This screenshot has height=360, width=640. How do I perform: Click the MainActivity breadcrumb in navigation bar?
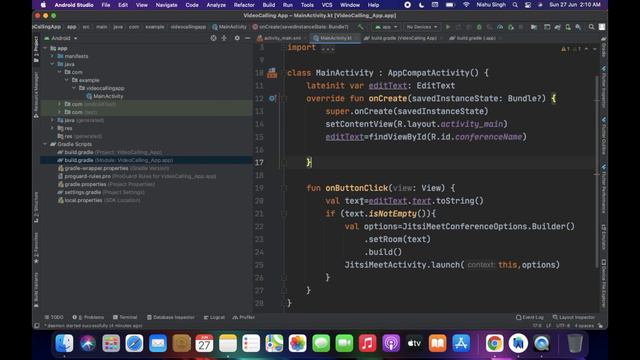[x=229, y=27]
